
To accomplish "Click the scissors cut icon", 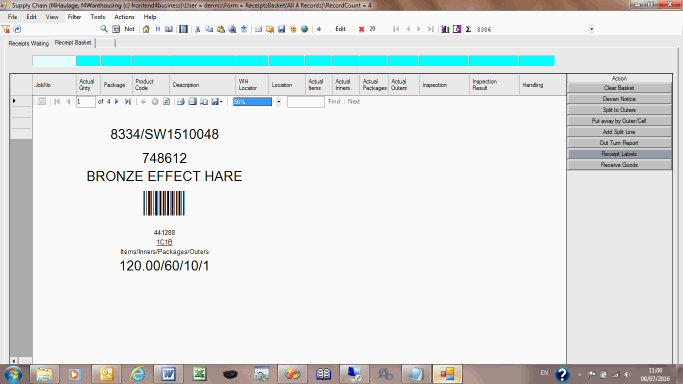I will click(x=198, y=29).
